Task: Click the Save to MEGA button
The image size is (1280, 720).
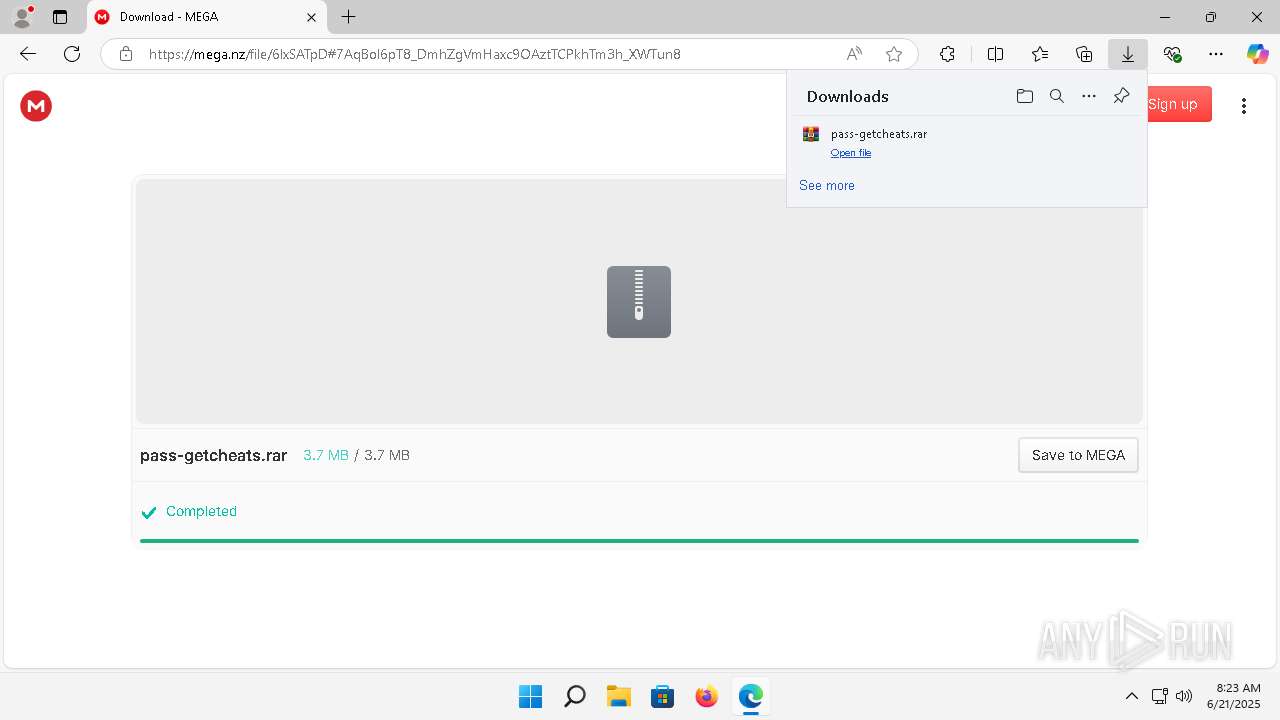Action: tap(1078, 455)
